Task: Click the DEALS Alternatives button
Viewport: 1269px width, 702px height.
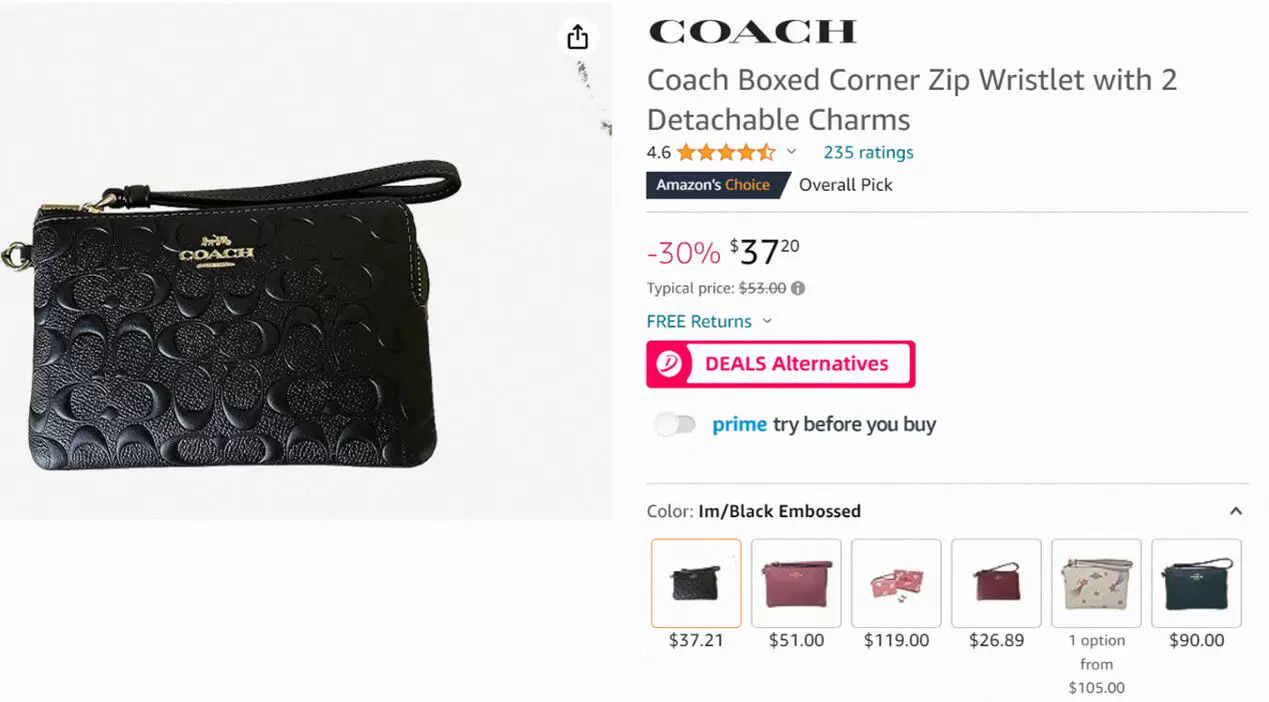Action: [x=780, y=364]
